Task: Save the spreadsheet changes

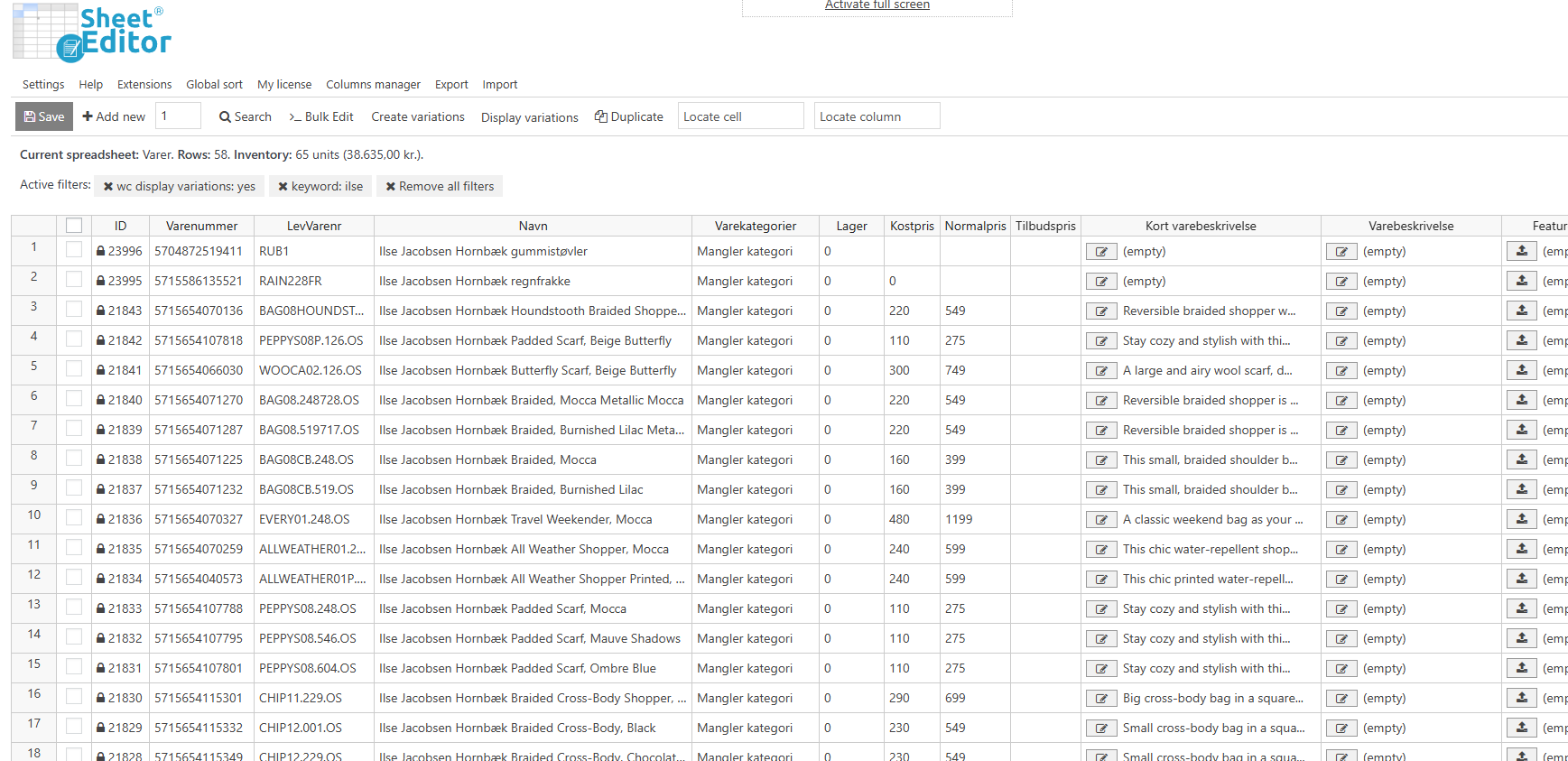Action: click(44, 116)
